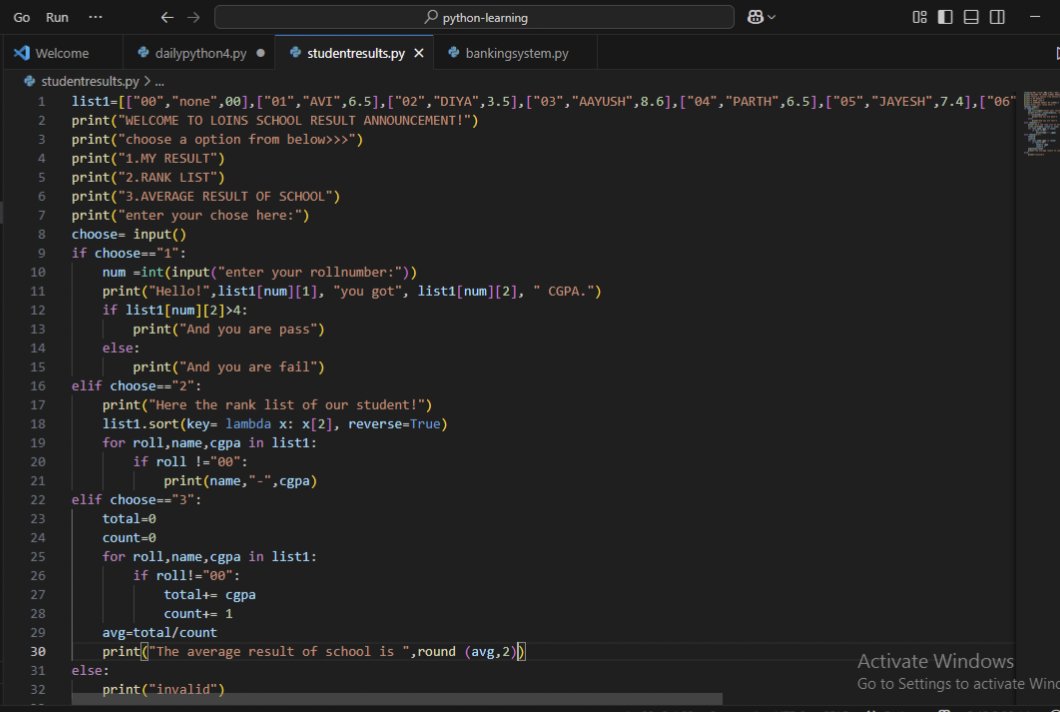Toggle secondary side bar visibility
This screenshot has height=712, width=1060.
click(x=996, y=18)
